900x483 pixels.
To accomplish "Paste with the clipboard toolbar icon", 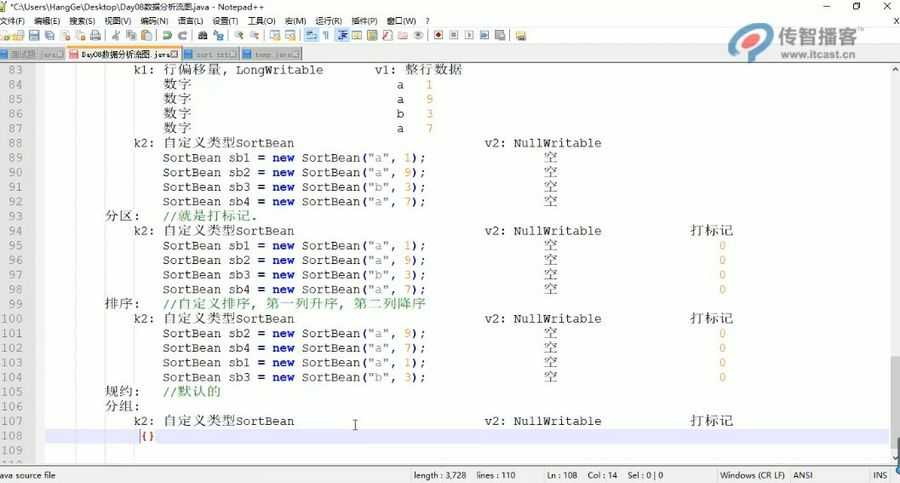I will [x=147, y=36].
